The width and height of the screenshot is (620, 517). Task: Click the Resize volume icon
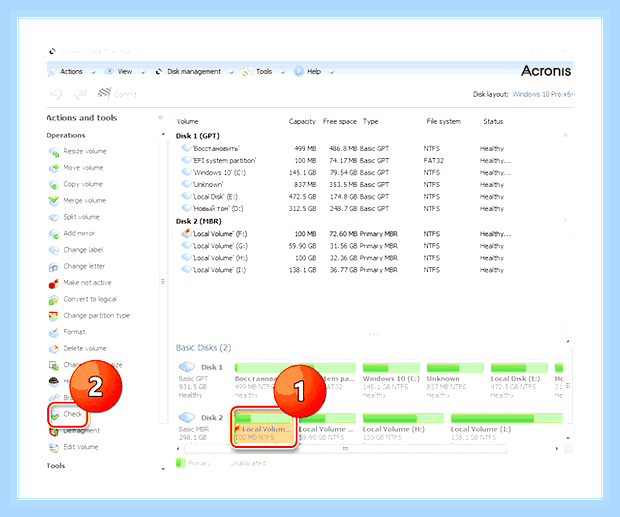click(x=53, y=152)
